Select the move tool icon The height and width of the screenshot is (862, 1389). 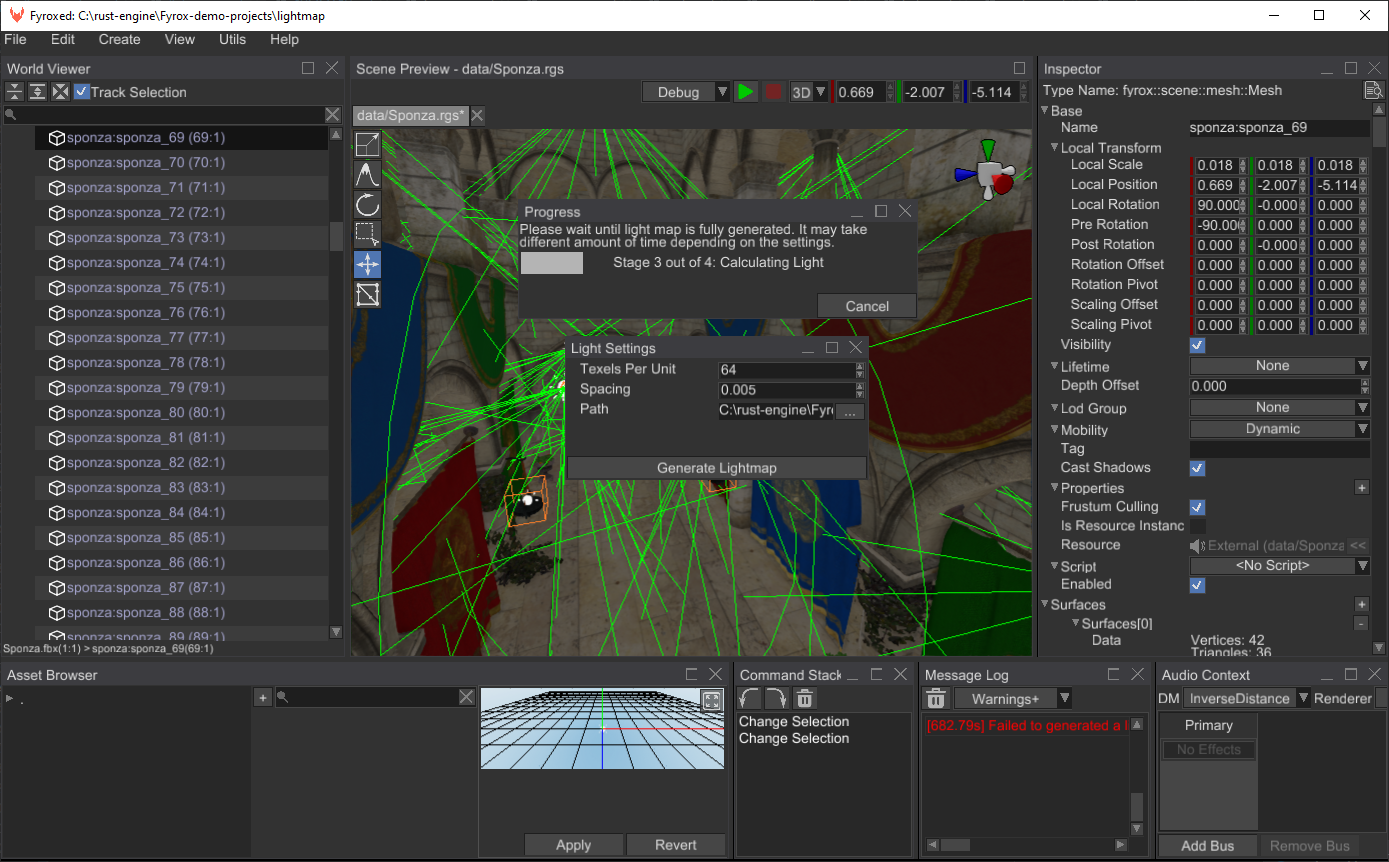(368, 265)
